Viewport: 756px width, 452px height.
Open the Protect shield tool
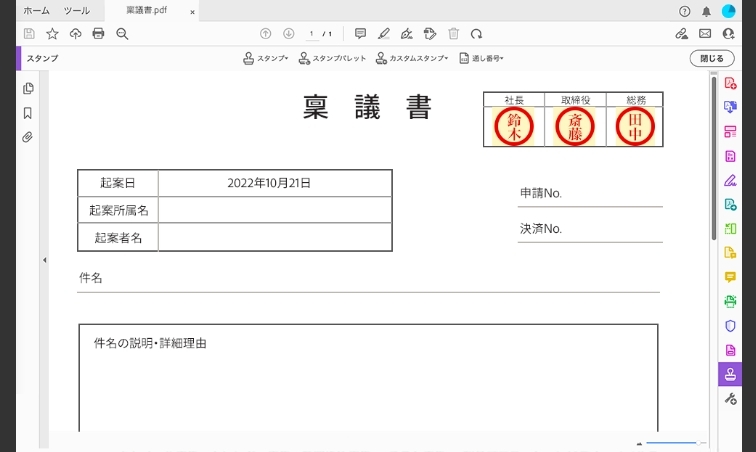click(x=730, y=326)
